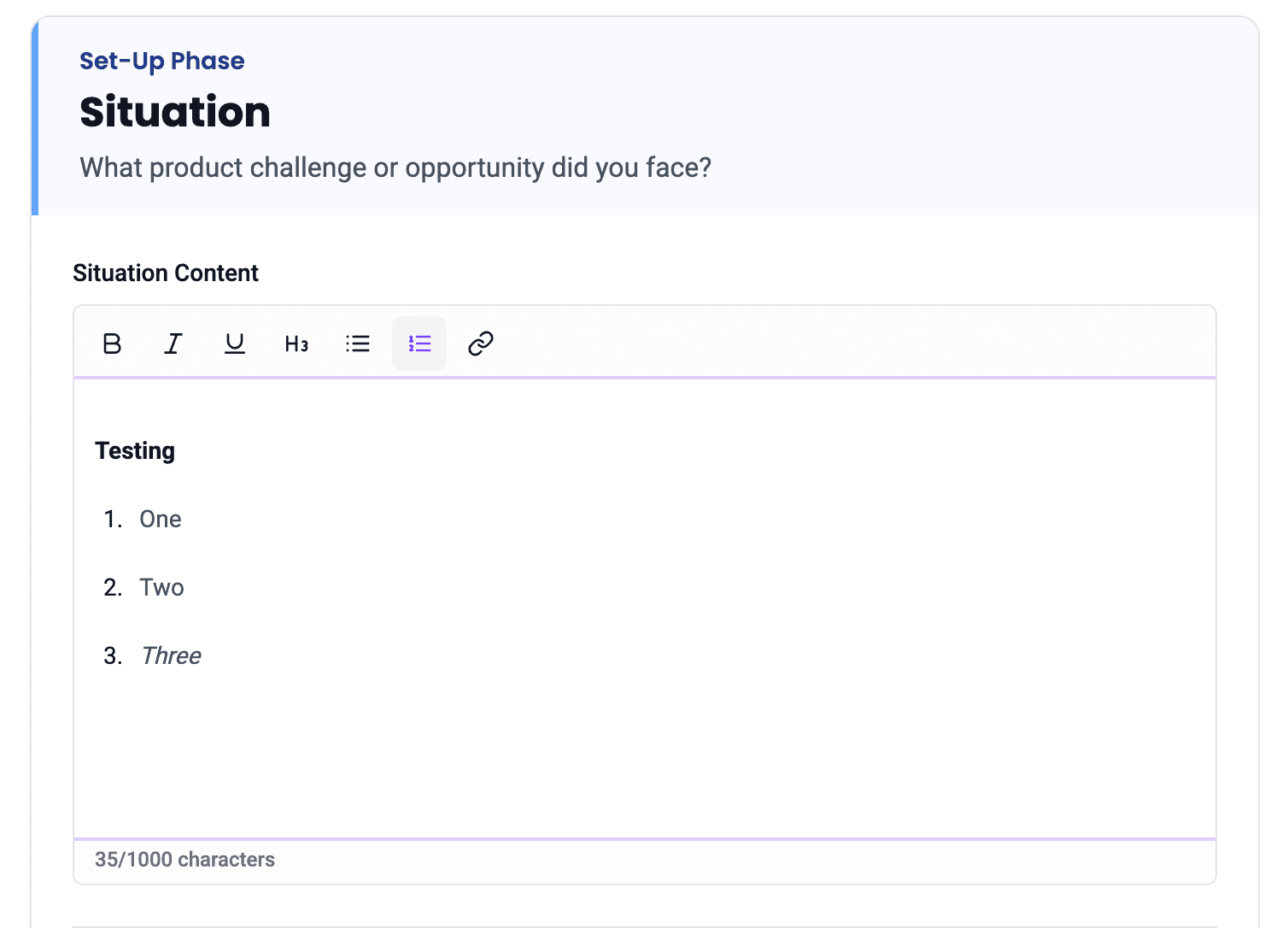This screenshot has height=928, width=1288.
Task: Click the italic list item Three
Action: pyautogui.click(x=172, y=656)
